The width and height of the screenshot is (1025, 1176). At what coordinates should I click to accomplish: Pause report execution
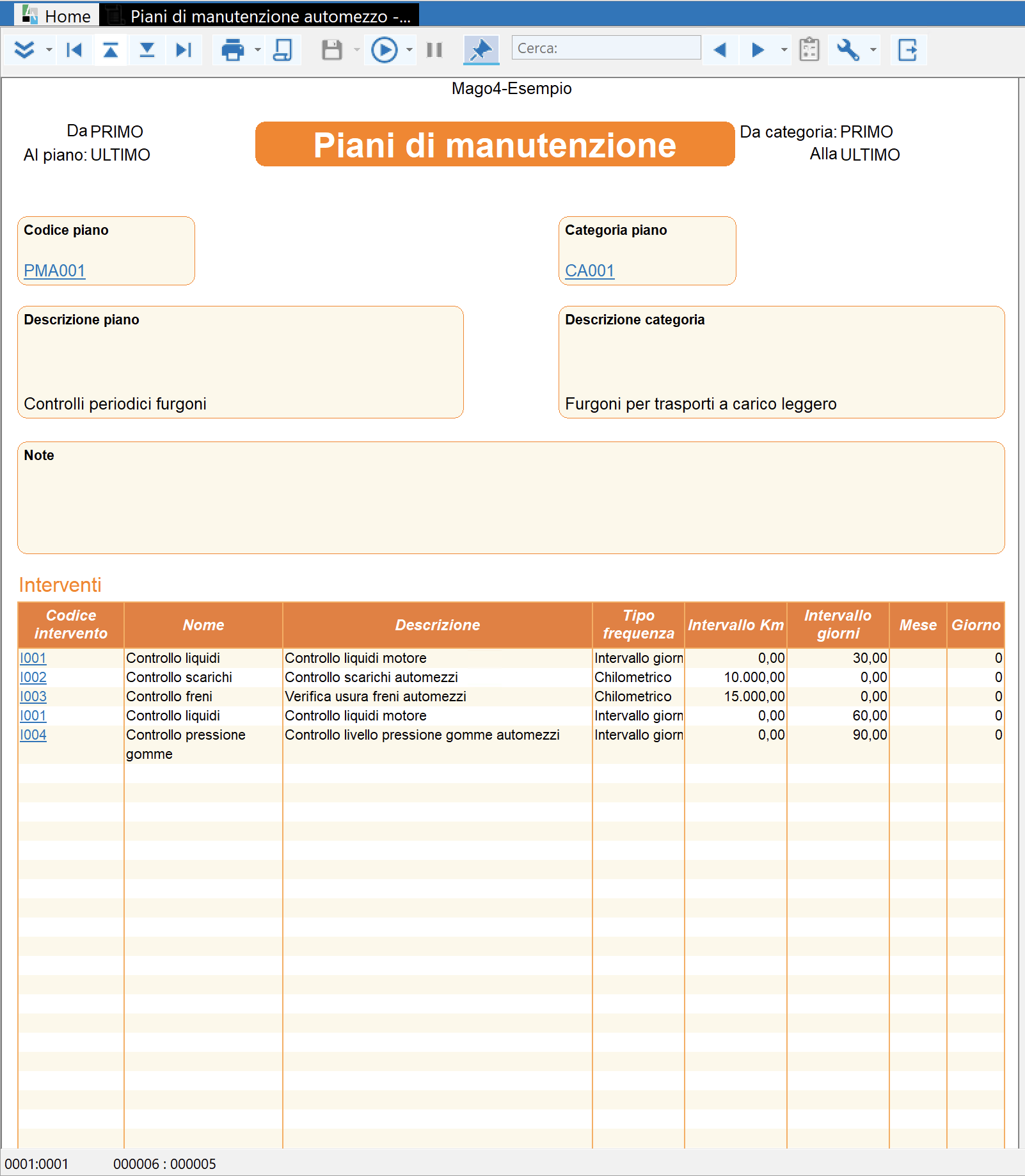(x=434, y=49)
